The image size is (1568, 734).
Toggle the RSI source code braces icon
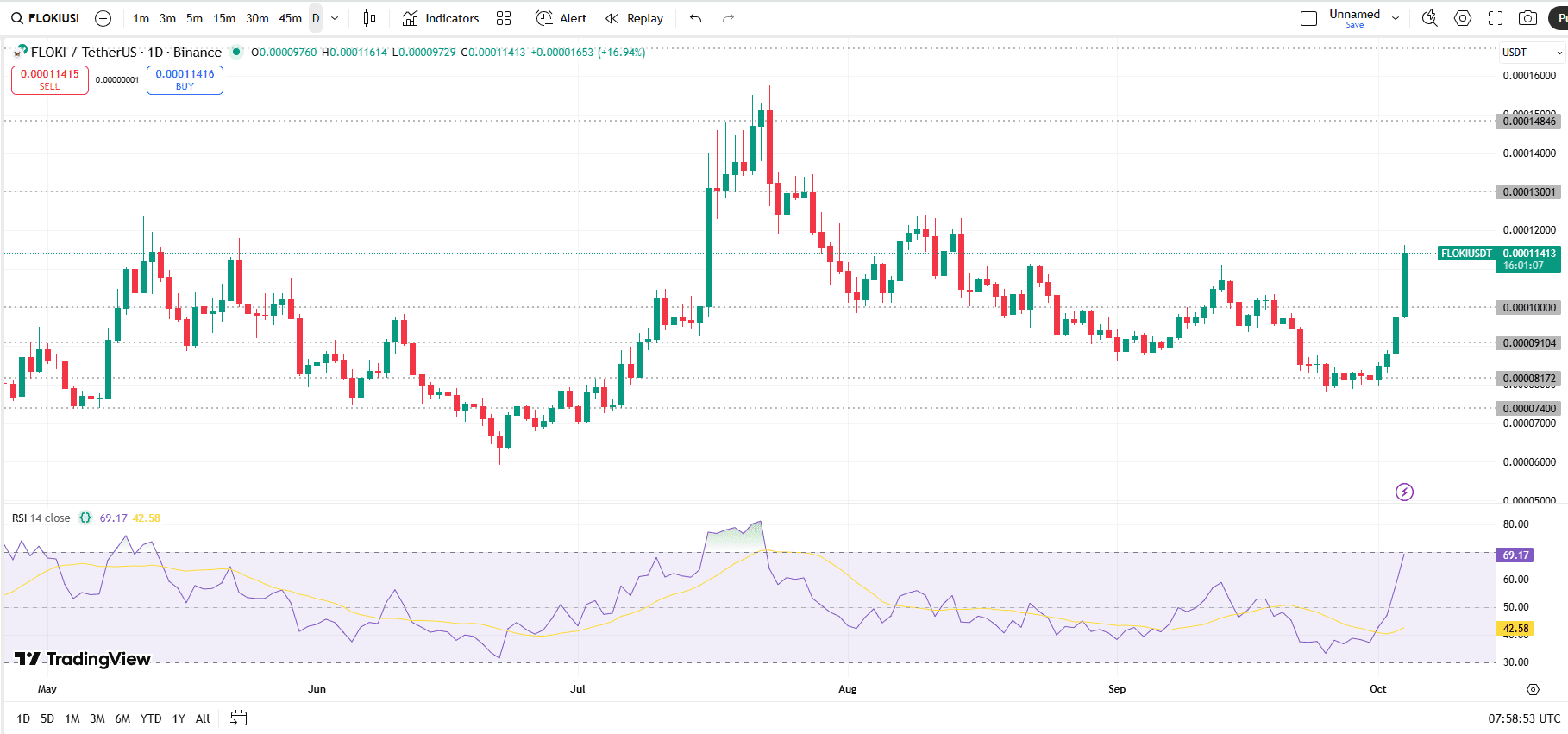(85, 518)
